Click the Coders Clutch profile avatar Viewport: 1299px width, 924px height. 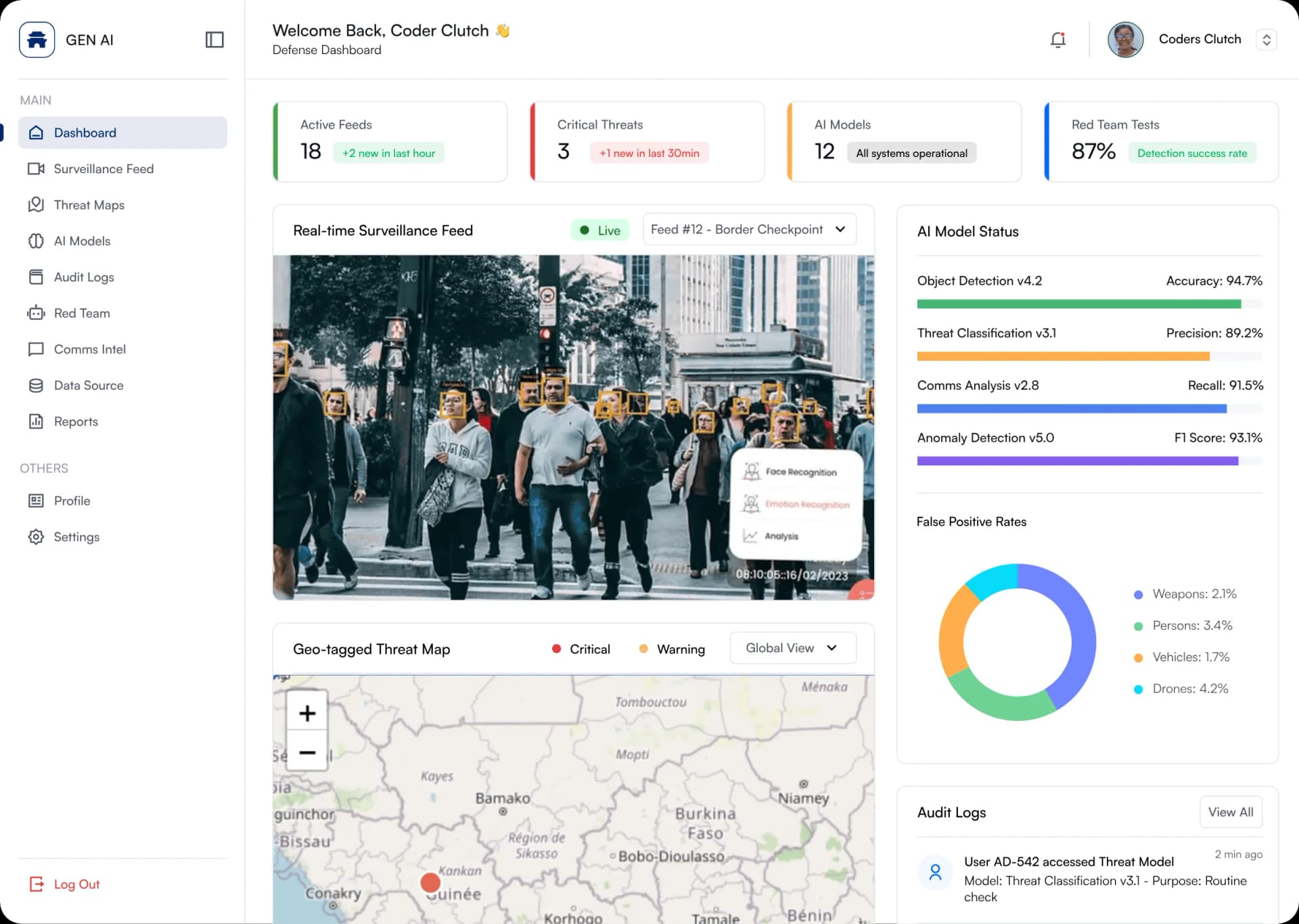1125,39
